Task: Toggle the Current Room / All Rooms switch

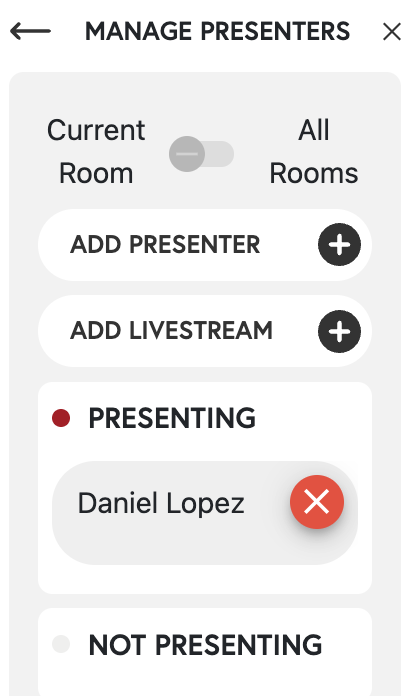Action: tap(201, 154)
